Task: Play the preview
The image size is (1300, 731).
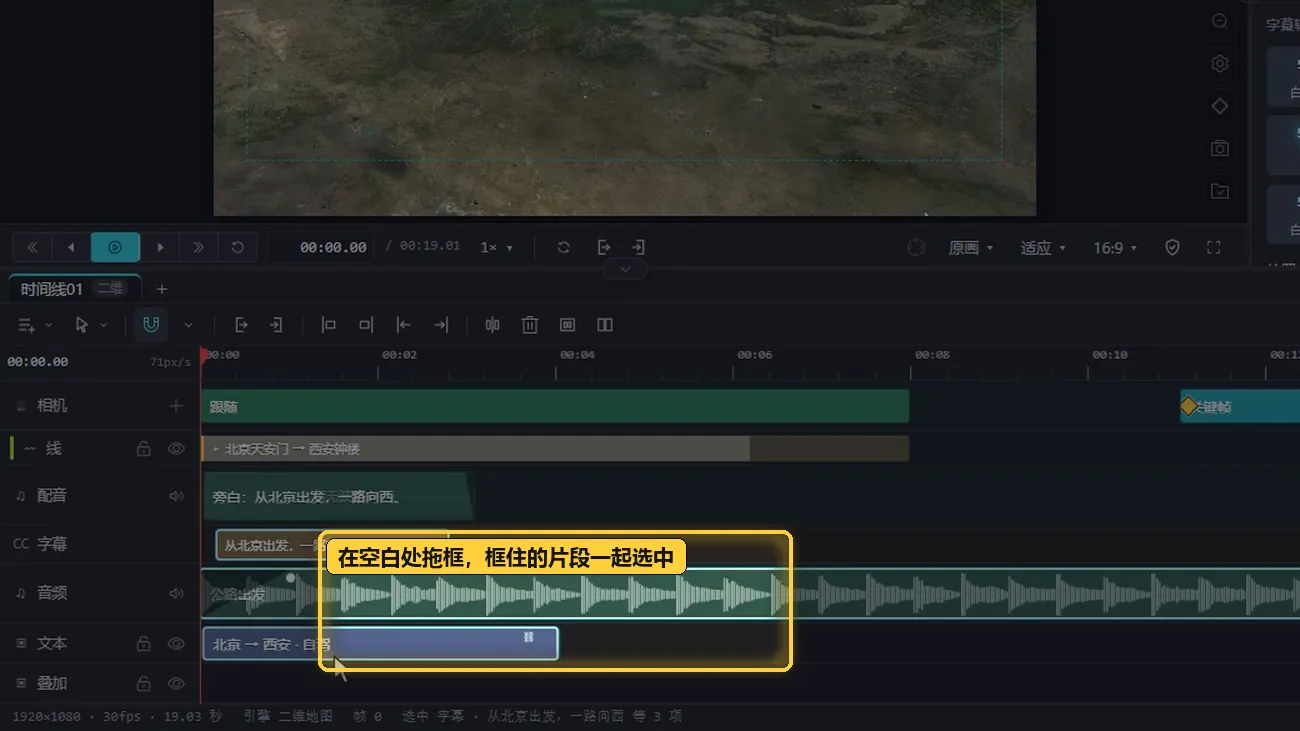Action: 115,247
